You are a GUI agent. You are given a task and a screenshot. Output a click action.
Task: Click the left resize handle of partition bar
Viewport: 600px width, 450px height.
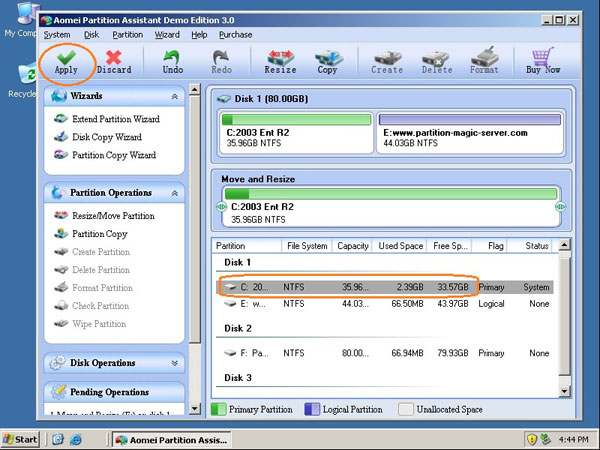[219, 207]
